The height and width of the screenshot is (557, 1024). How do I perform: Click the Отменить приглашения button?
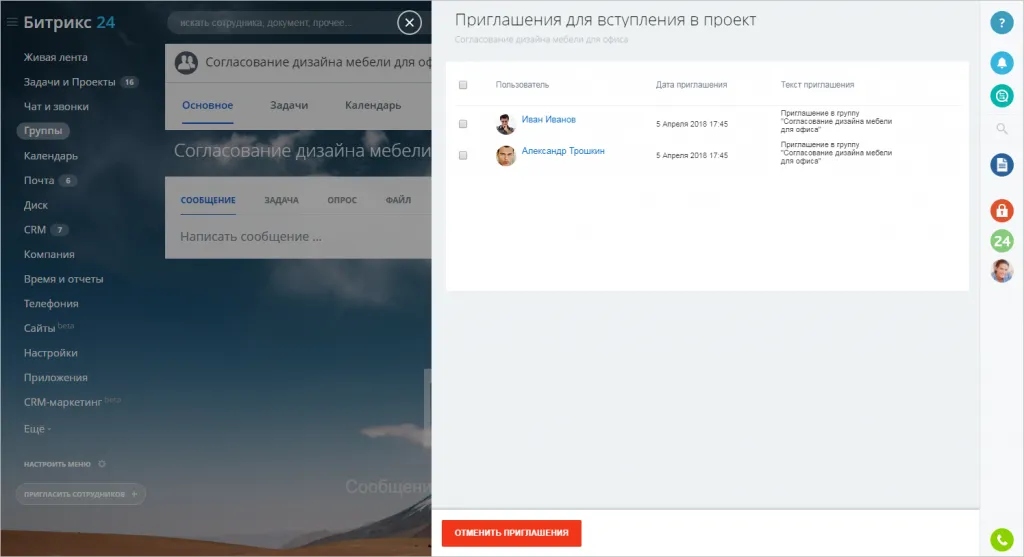tap(511, 533)
